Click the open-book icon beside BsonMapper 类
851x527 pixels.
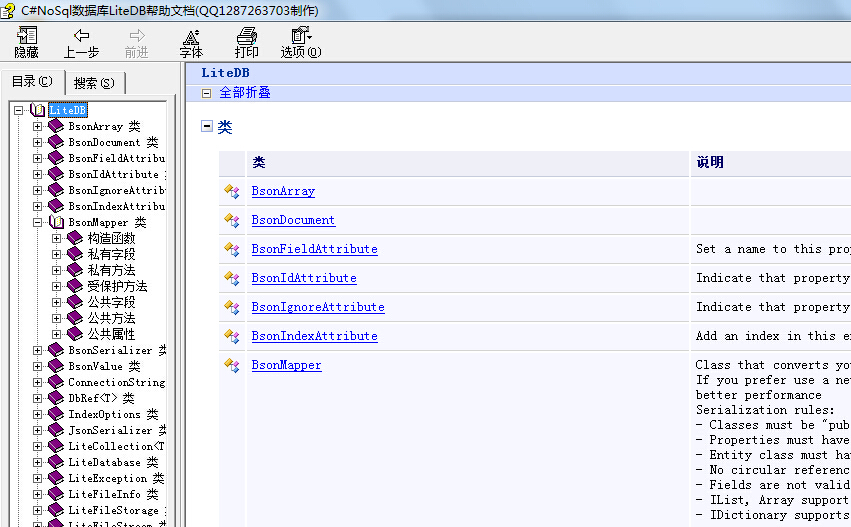pyautogui.click(x=56, y=222)
